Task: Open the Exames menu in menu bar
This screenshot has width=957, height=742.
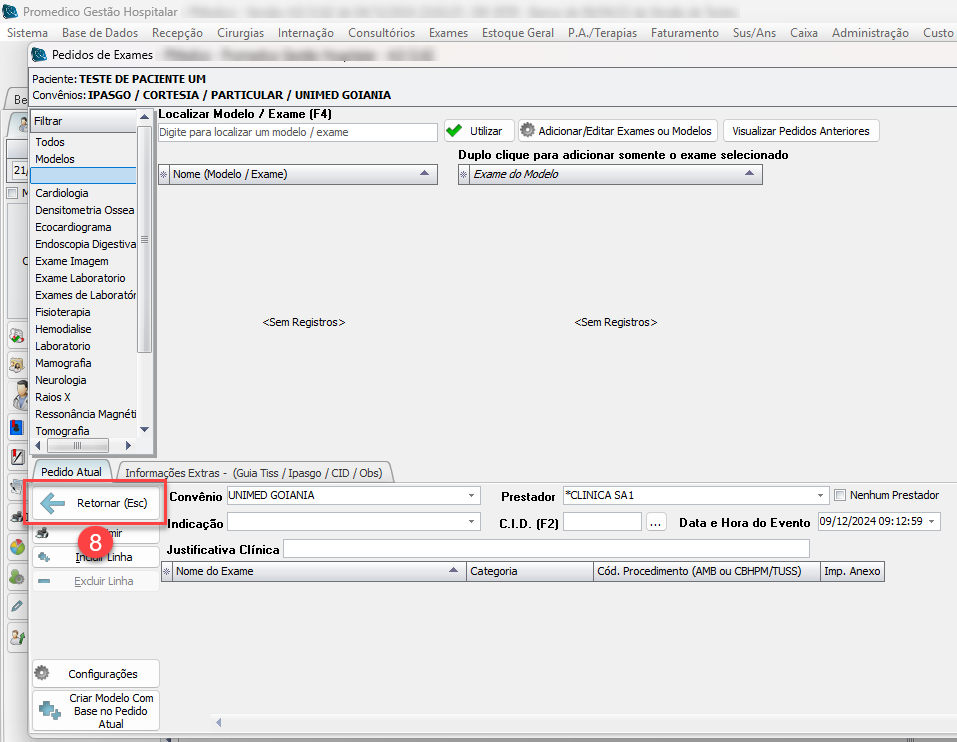Action: point(448,33)
